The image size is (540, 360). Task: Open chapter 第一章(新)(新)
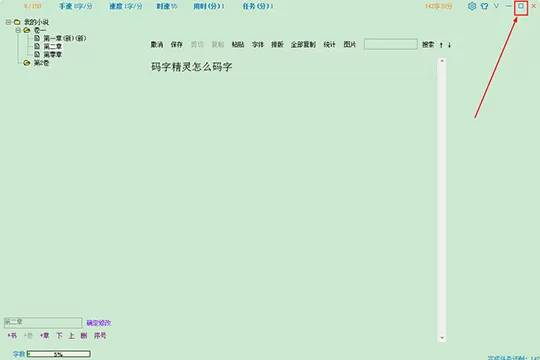[64, 38]
